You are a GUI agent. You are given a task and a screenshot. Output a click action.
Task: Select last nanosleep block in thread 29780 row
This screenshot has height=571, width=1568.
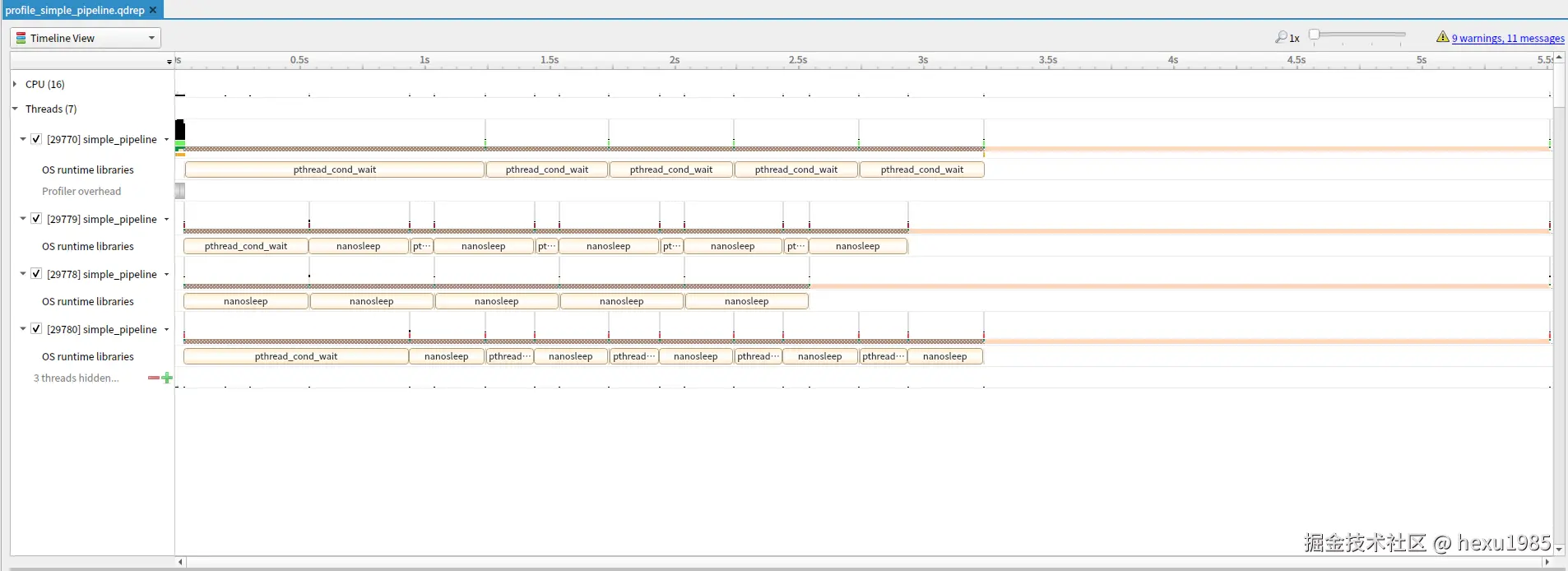point(945,356)
